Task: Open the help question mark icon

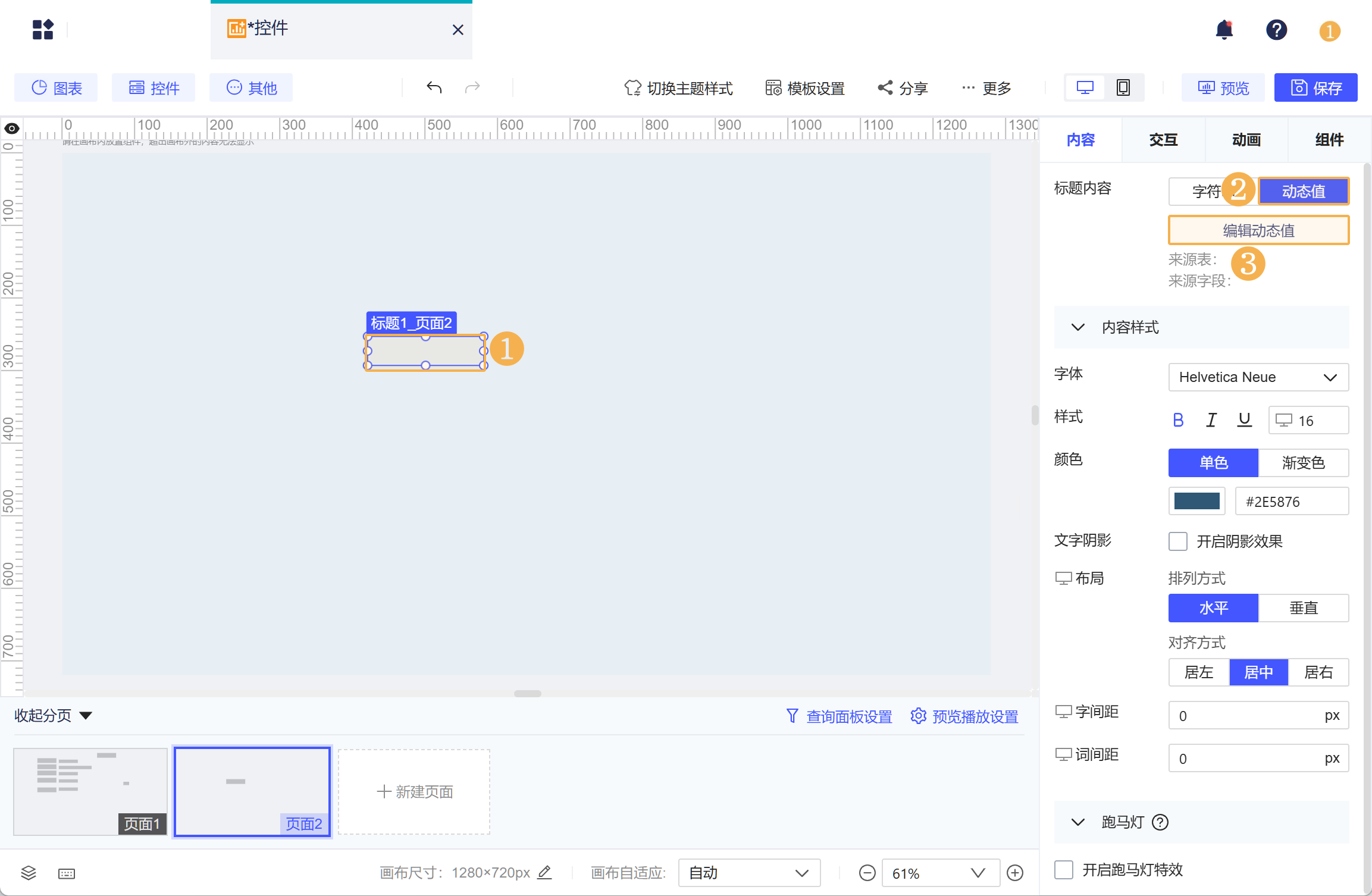Action: pos(1276,30)
